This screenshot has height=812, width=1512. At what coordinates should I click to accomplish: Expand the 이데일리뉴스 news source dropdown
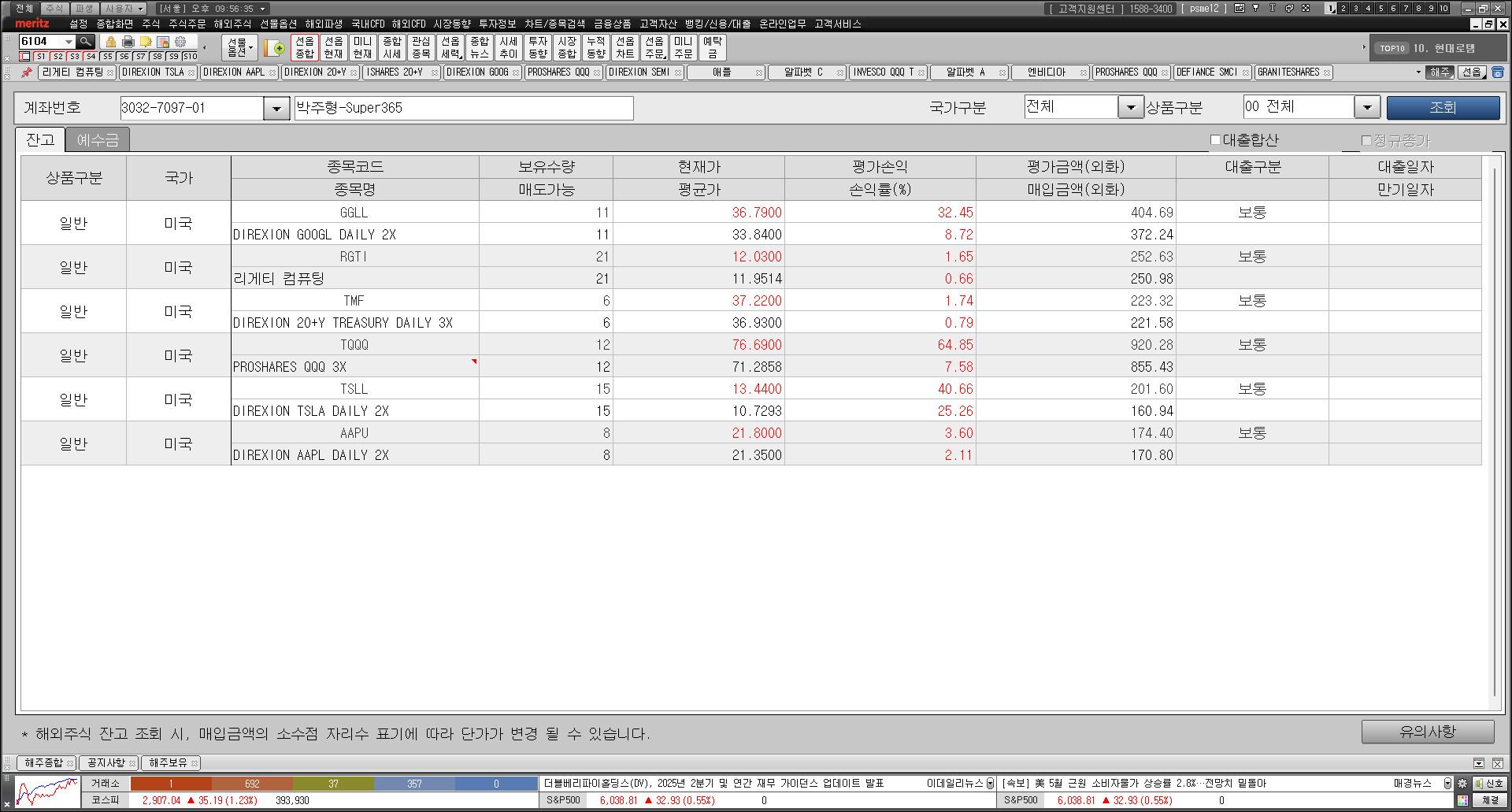point(990,784)
